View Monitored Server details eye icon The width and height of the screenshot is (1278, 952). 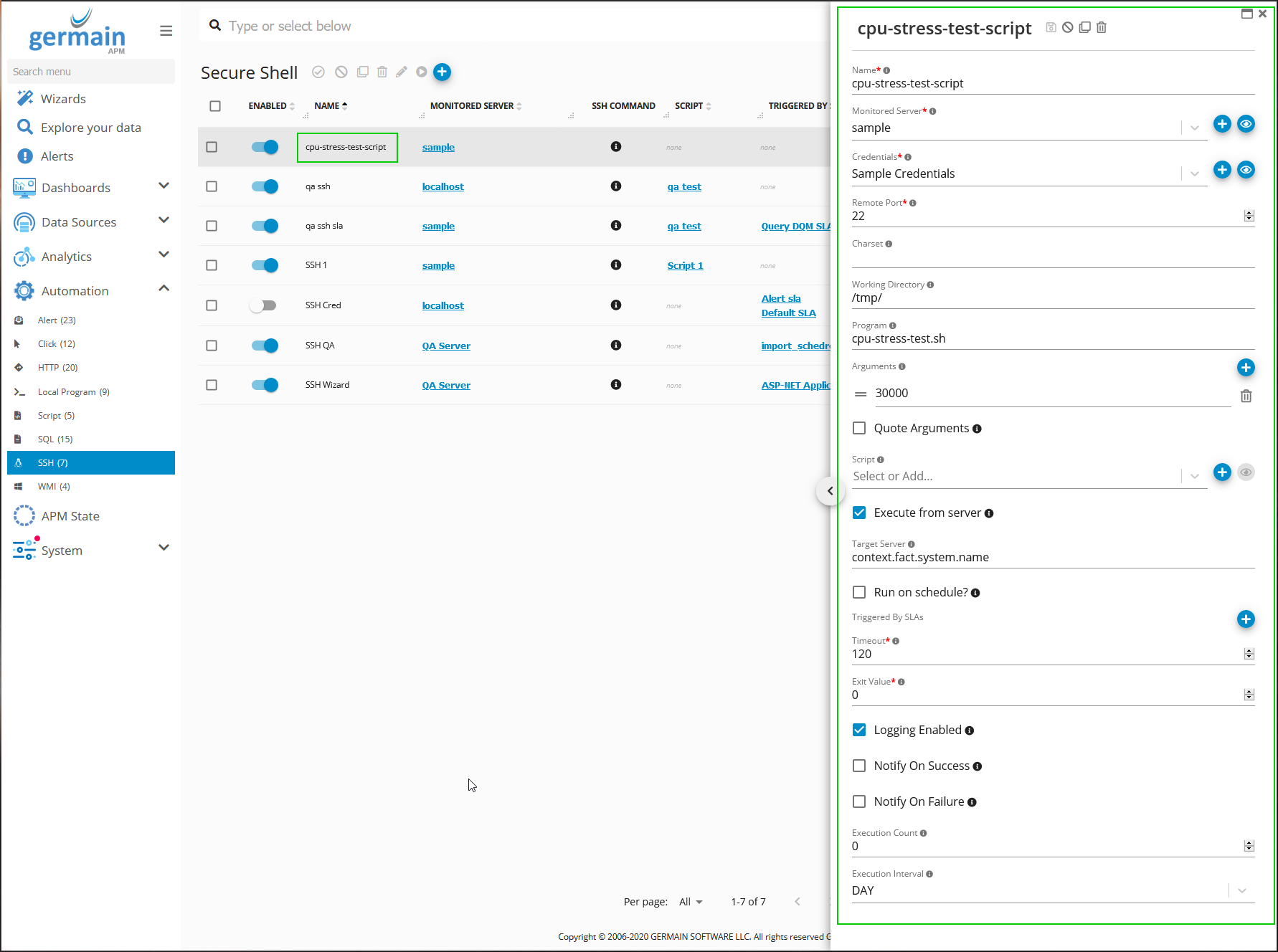click(1246, 124)
